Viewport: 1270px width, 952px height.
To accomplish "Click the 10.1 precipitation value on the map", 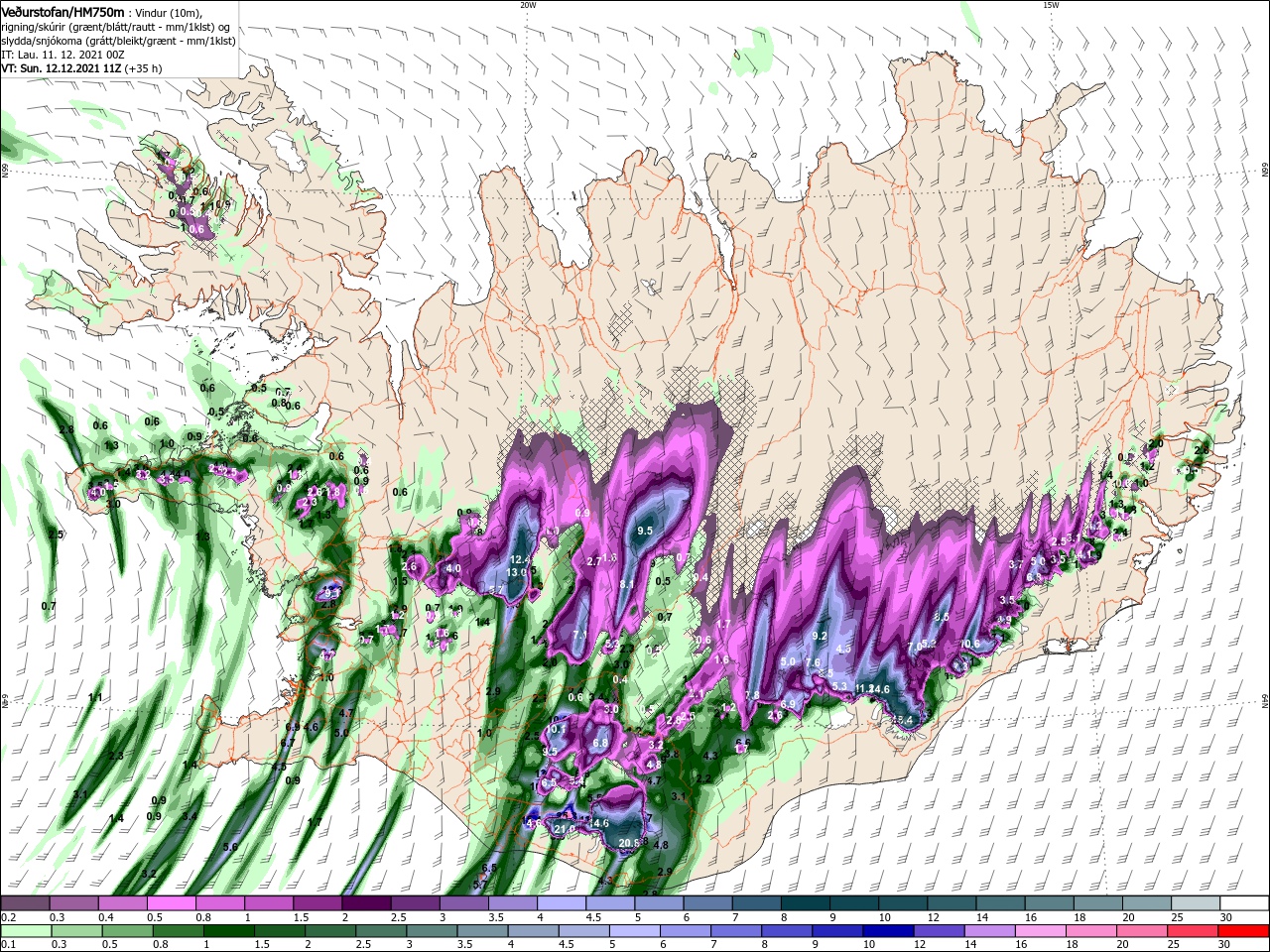I will tap(557, 729).
